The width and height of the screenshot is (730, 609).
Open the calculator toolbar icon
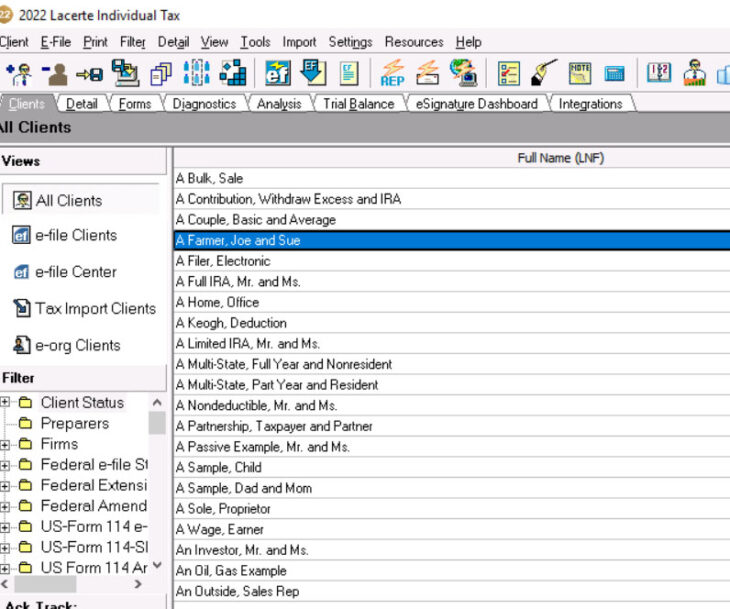click(615, 73)
